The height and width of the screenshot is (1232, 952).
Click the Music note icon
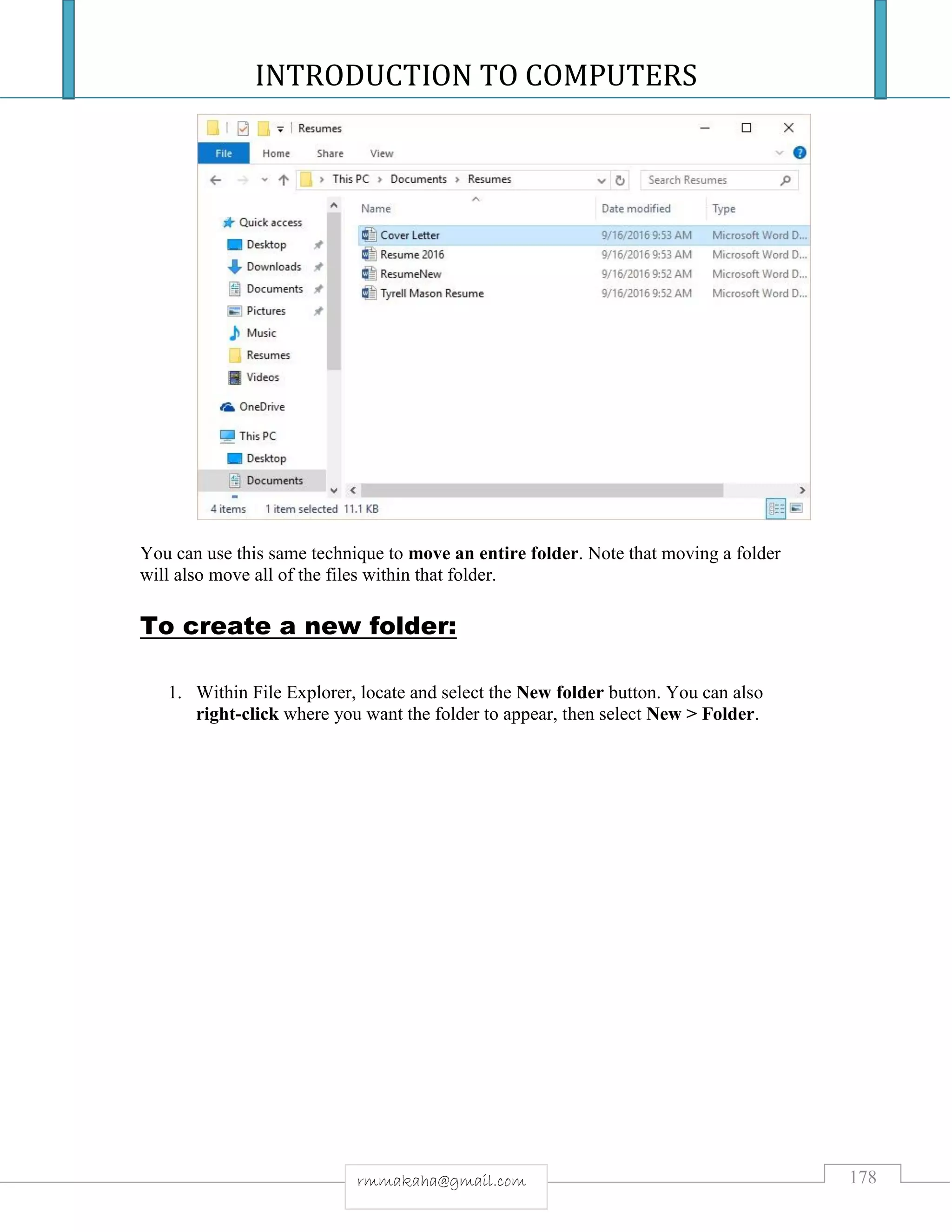pyautogui.click(x=235, y=333)
